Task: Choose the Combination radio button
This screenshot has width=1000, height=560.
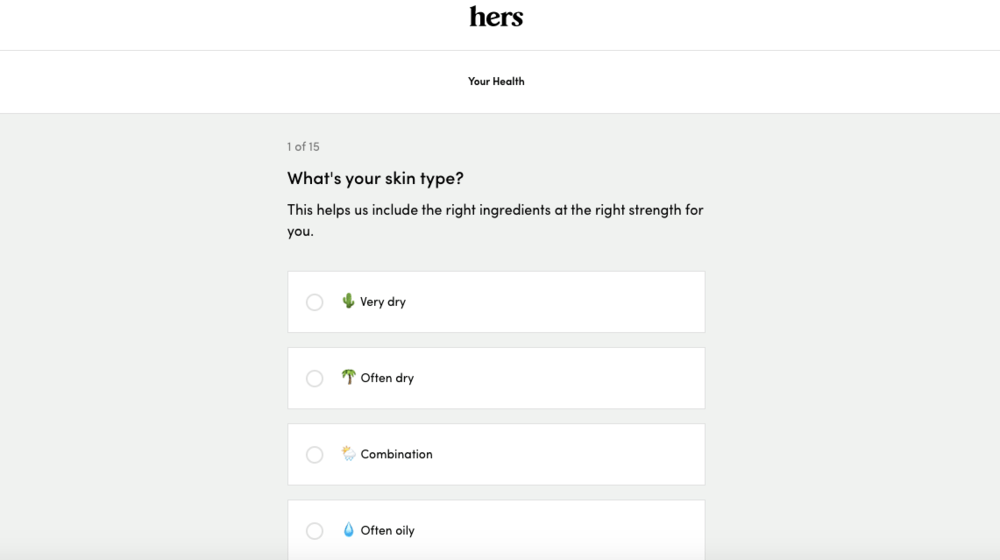Action: (315, 455)
